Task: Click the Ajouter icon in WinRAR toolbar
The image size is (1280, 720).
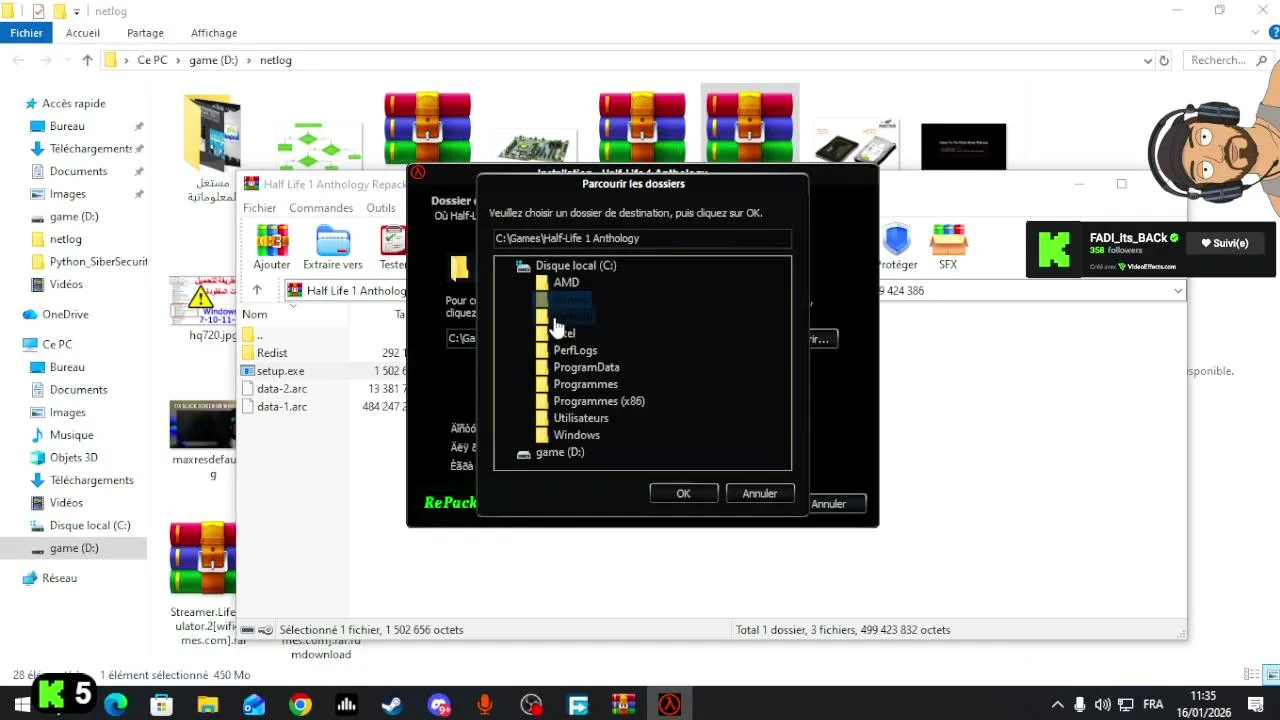Action: [271, 247]
